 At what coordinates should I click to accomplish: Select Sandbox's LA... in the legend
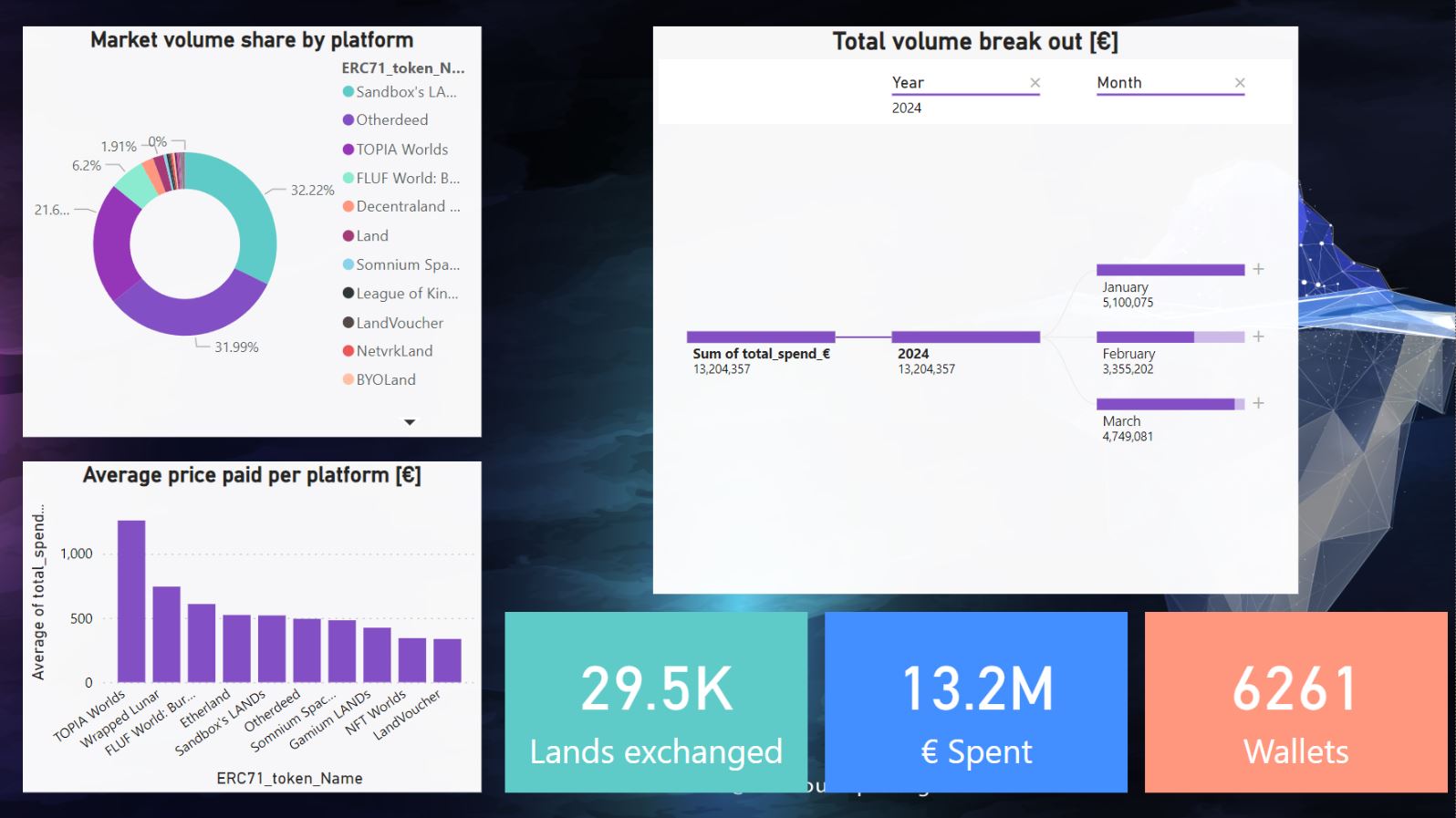[400, 91]
